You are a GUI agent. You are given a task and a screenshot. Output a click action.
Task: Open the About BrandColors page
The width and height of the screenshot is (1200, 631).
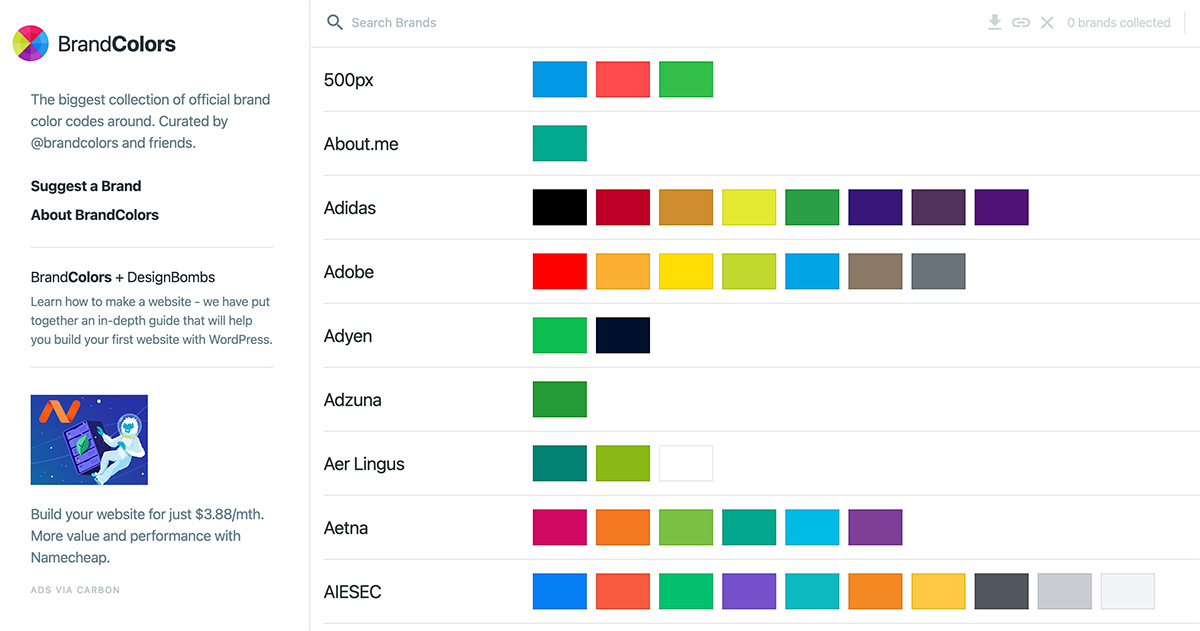click(x=94, y=215)
